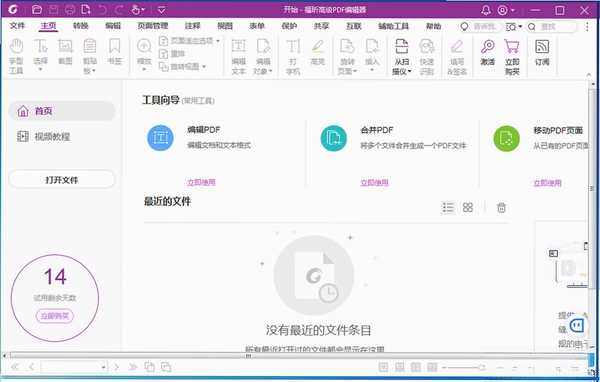Image resolution: width=600 pixels, height=382 pixels.
Task: Open the Protect (保护) tab
Action: coord(289,26)
